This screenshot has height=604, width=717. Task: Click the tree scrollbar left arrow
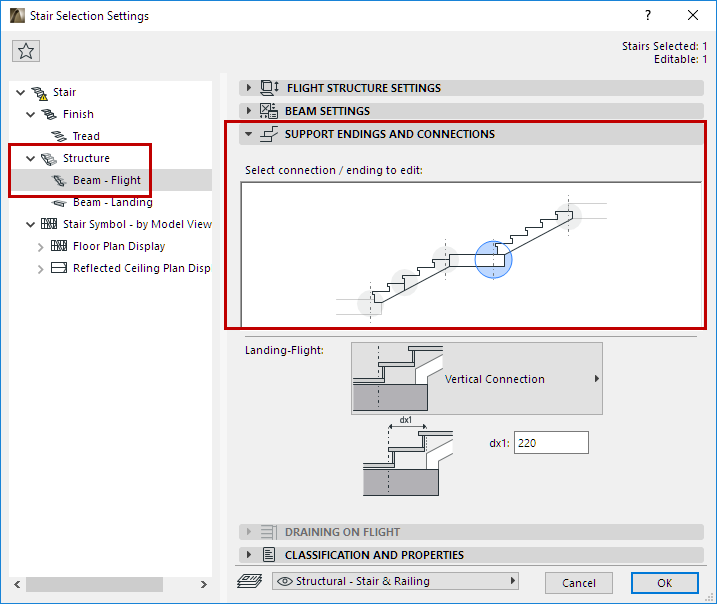(x=17, y=584)
